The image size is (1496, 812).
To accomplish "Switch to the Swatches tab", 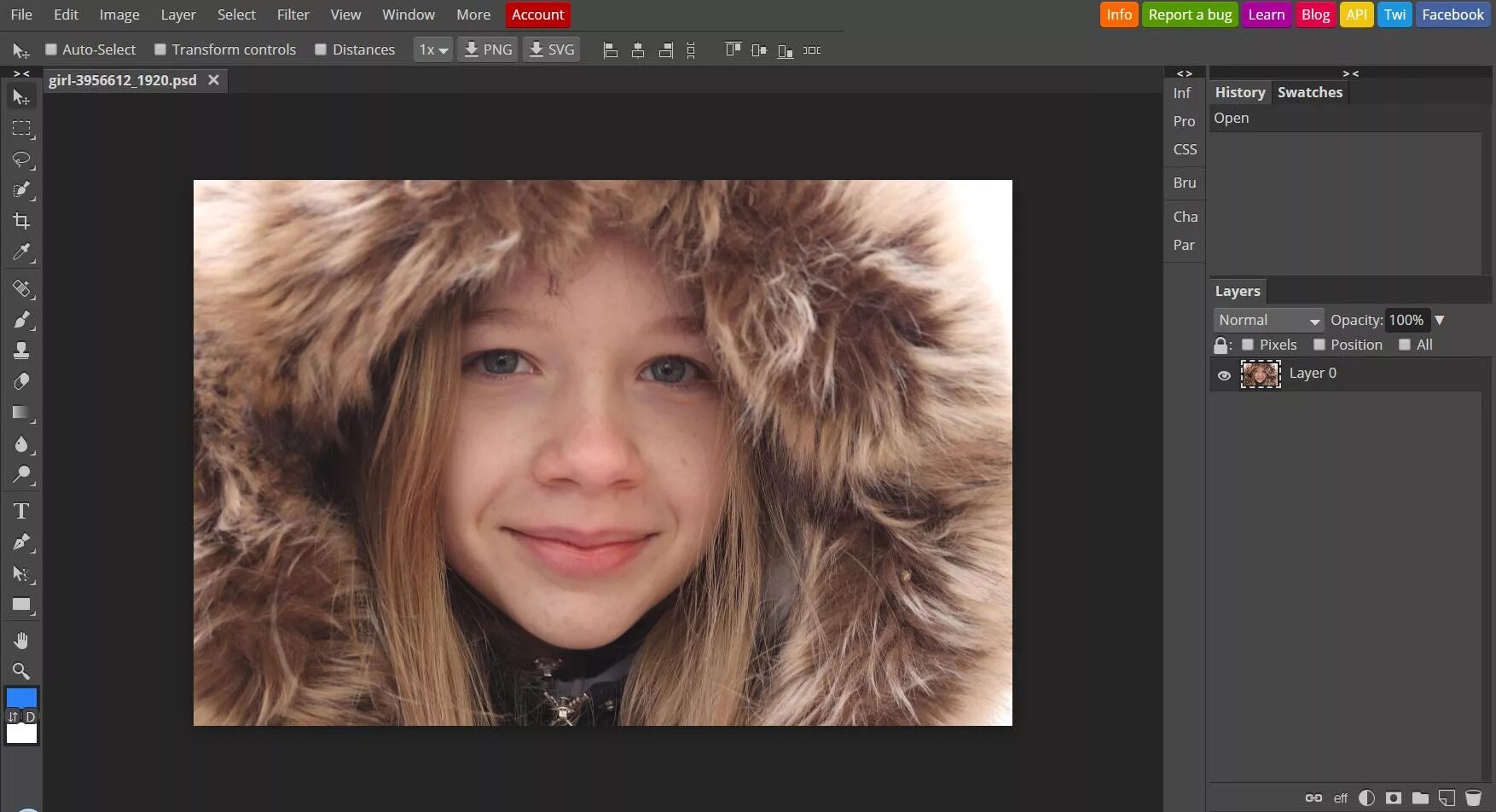I will point(1310,92).
